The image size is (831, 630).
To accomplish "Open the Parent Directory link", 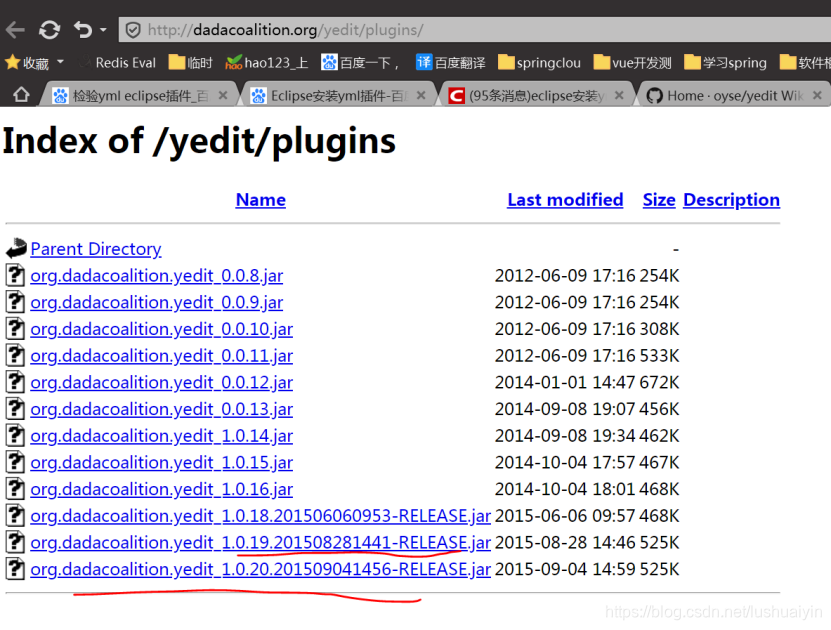I will (x=95, y=248).
